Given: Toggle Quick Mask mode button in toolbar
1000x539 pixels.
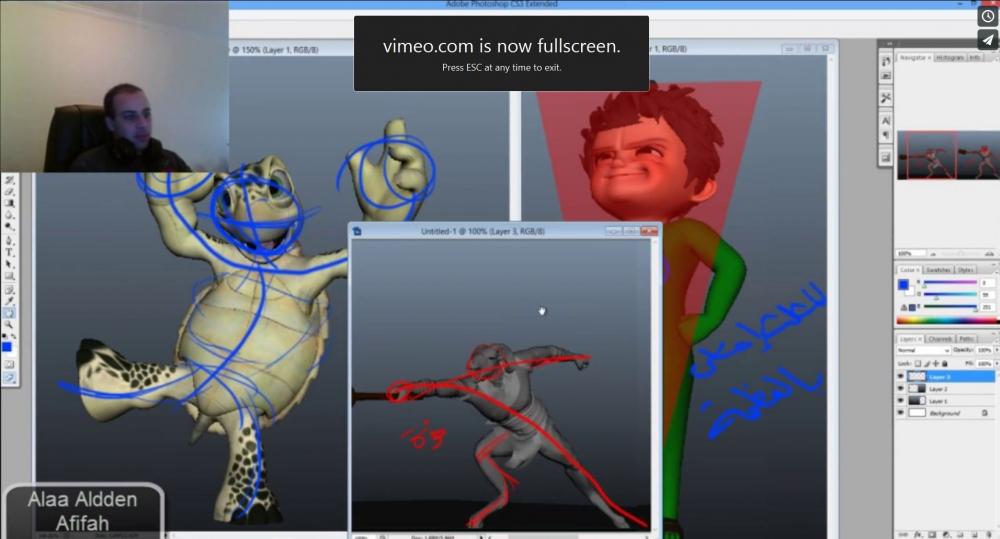Looking at the screenshot, I should pyautogui.click(x=9, y=364).
